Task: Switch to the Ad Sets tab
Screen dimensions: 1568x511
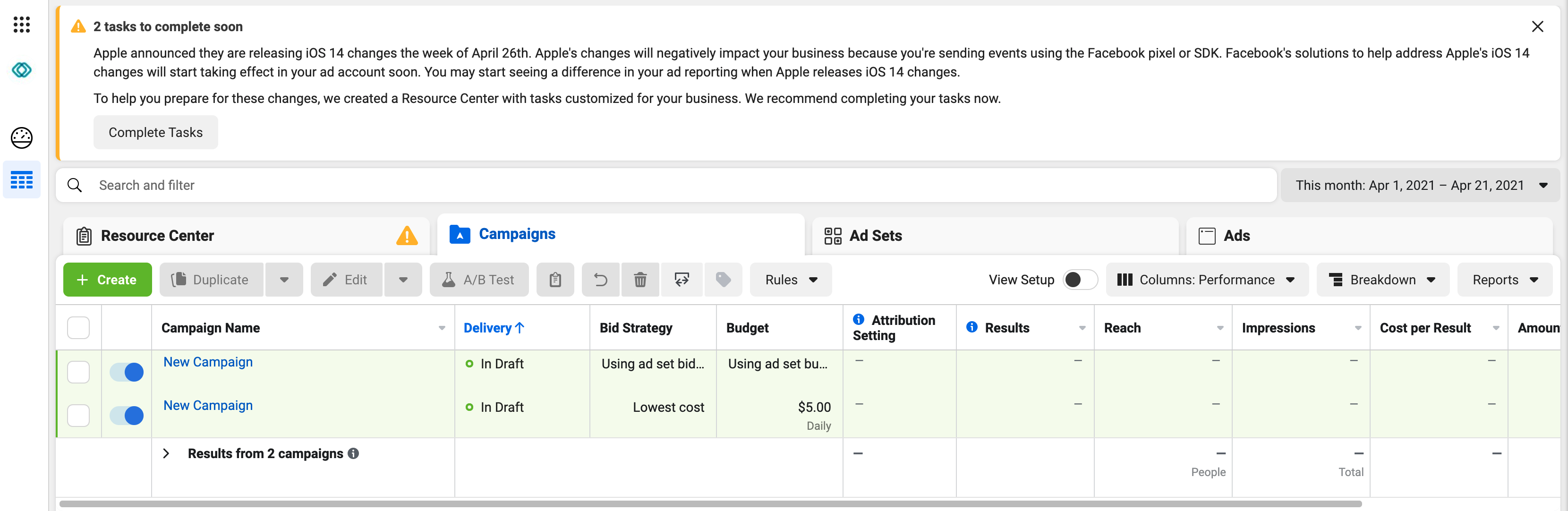Action: (875, 236)
